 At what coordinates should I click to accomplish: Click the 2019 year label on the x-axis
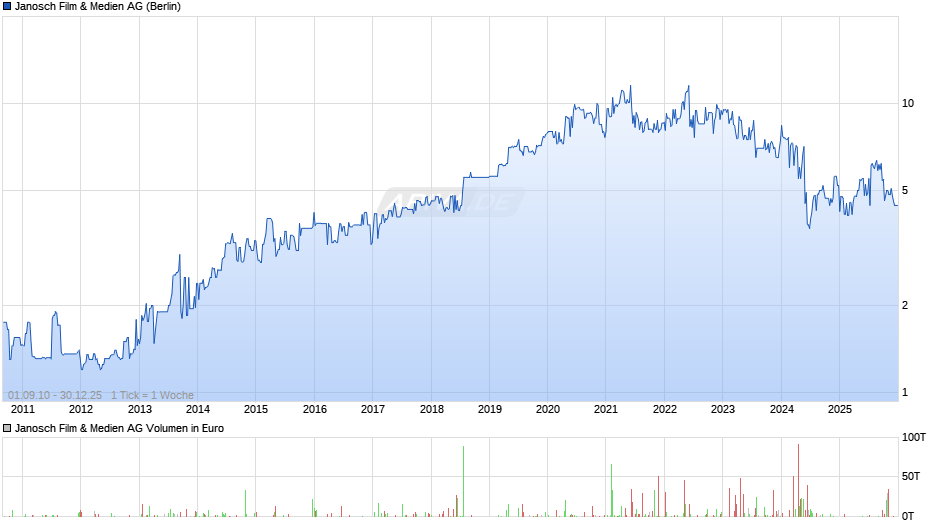(490, 409)
